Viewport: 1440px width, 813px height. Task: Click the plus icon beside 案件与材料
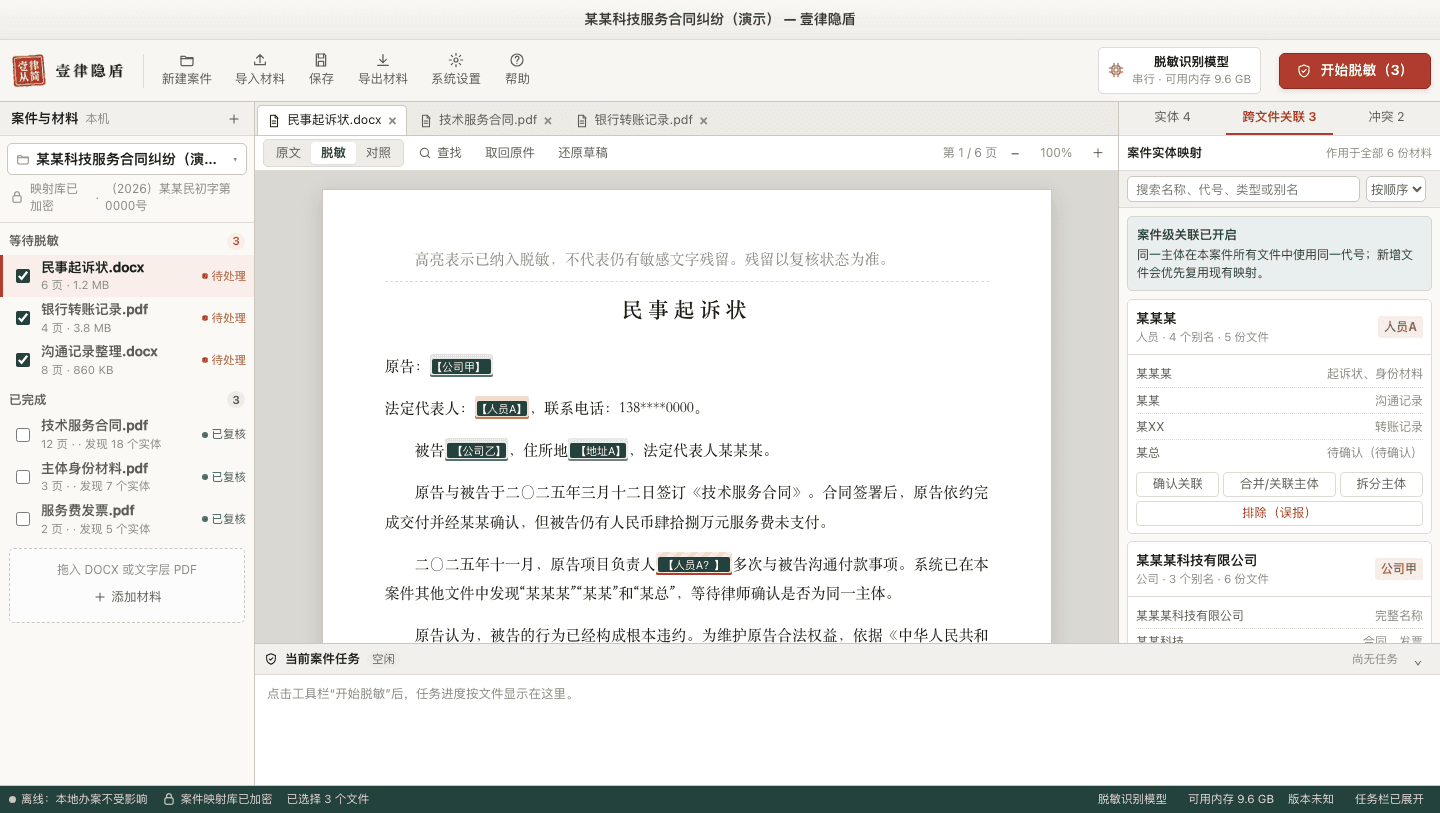(x=234, y=119)
